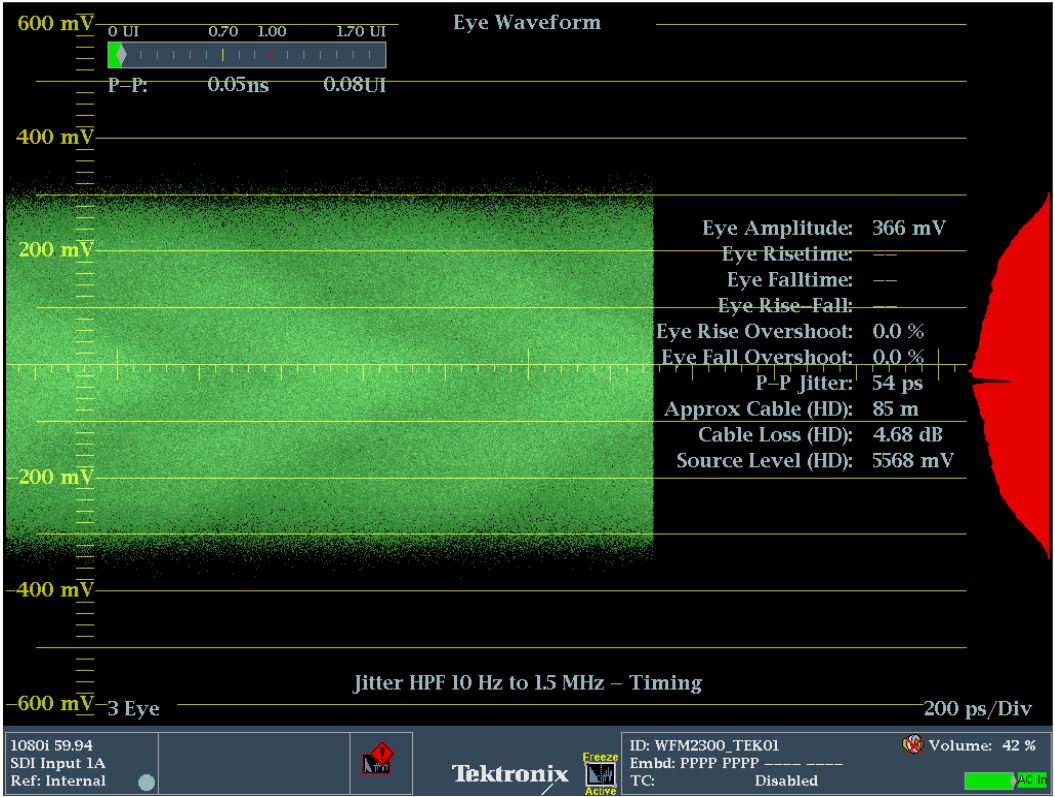Click the -400 mV axis label
The height and width of the screenshot is (797, 1055).
tap(50, 590)
